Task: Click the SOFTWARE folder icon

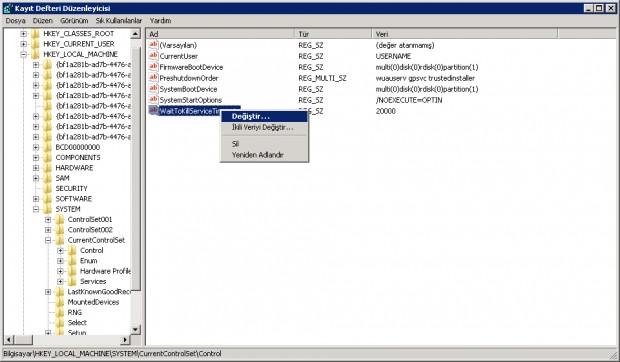Action: pos(47,199)
